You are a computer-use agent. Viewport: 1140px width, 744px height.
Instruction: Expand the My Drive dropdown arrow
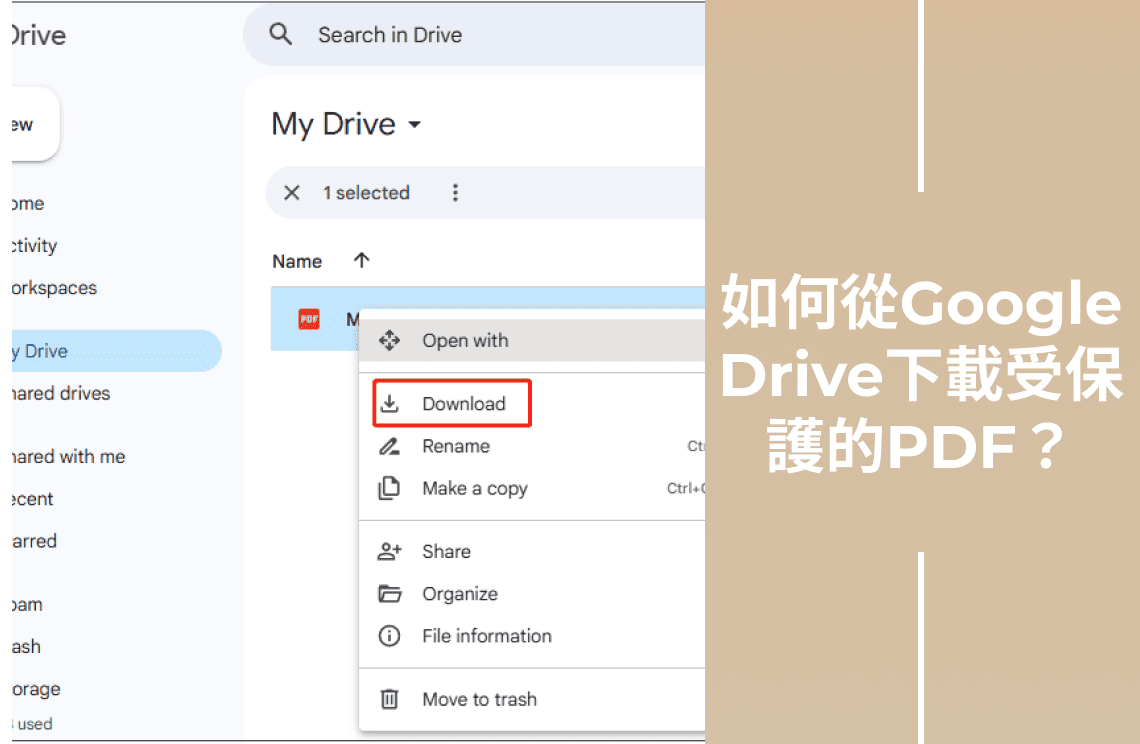click(x=414, y=124)
